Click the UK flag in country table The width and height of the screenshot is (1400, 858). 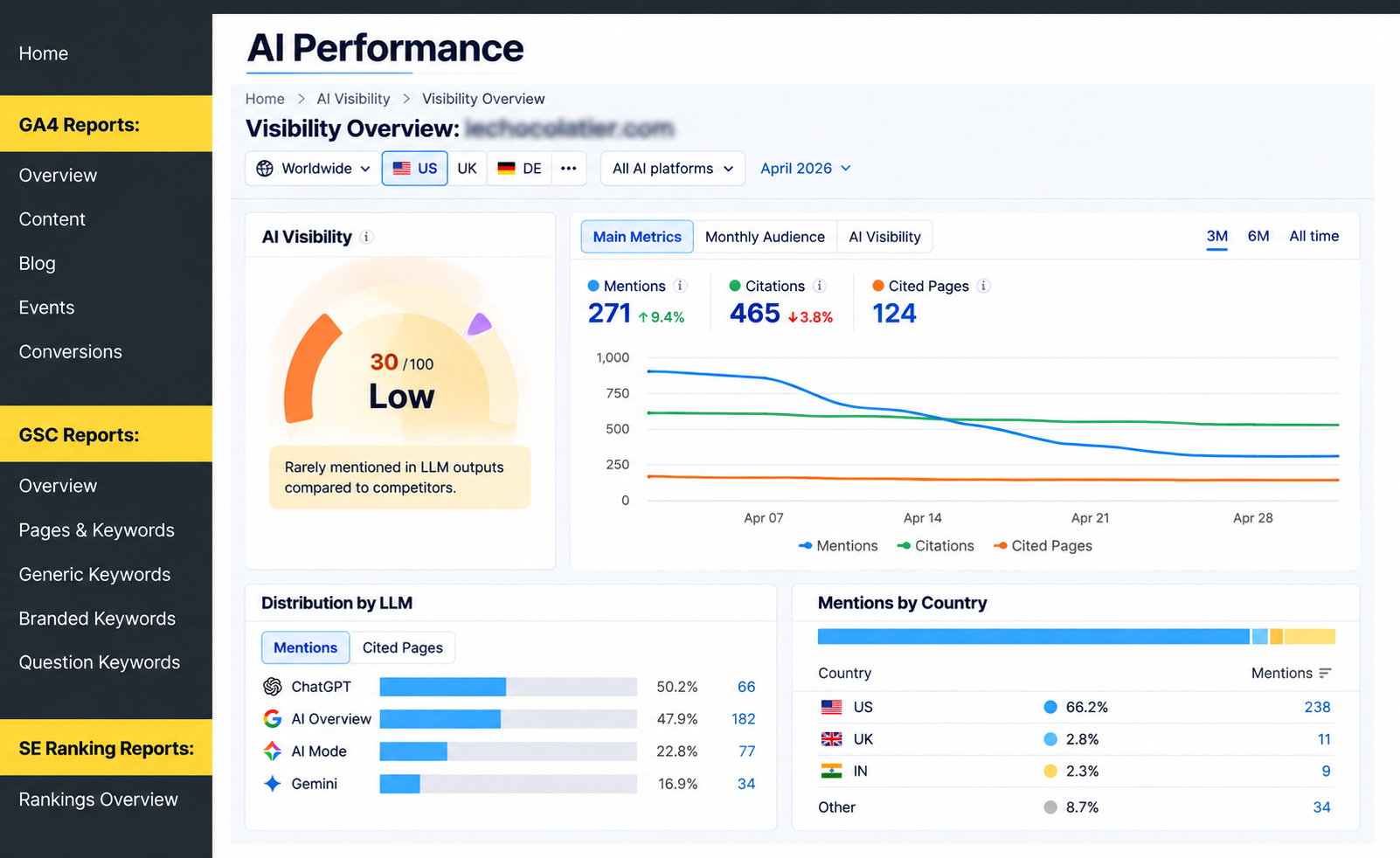coord(832,739)
